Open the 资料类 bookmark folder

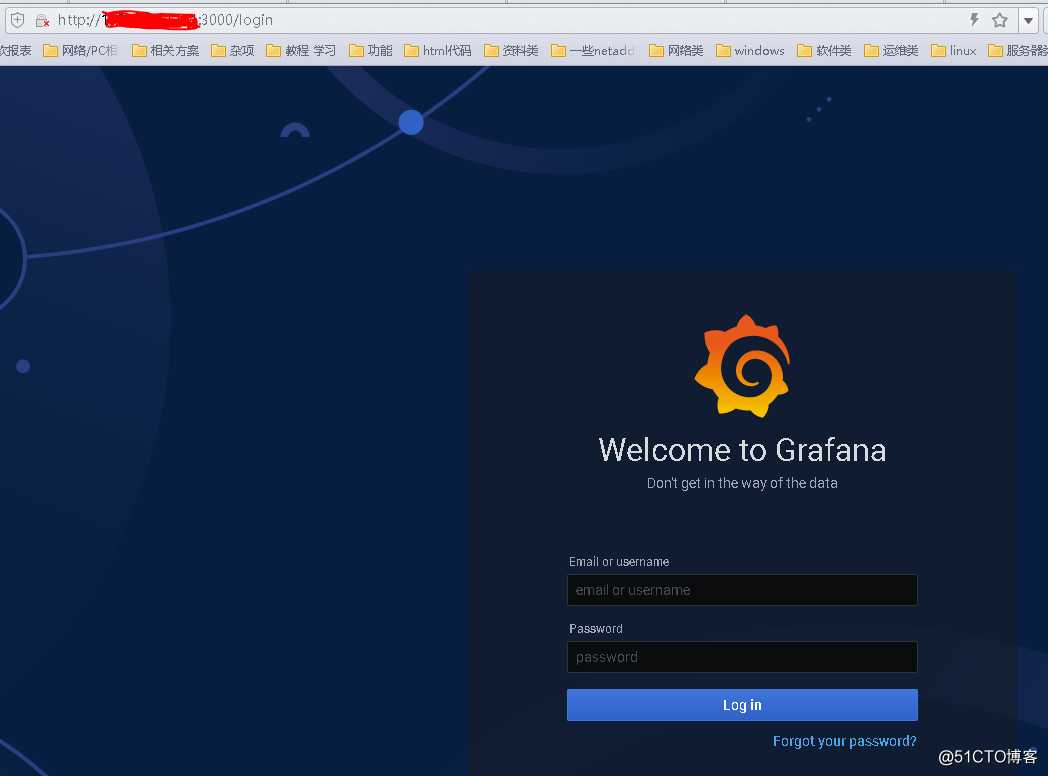(511, 50)
